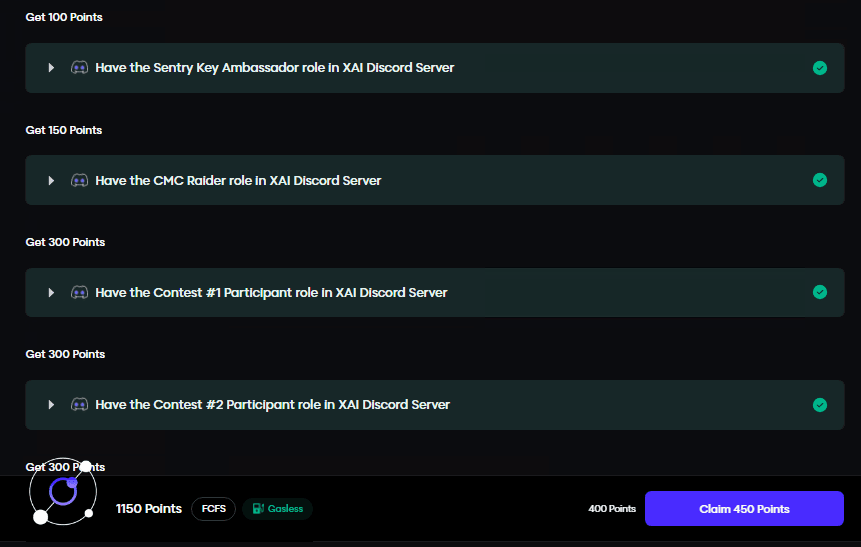This screenshot has width=861, height=547.
Task: Click green checkmark on Contest #2 task
Action: tap(820, 405)
